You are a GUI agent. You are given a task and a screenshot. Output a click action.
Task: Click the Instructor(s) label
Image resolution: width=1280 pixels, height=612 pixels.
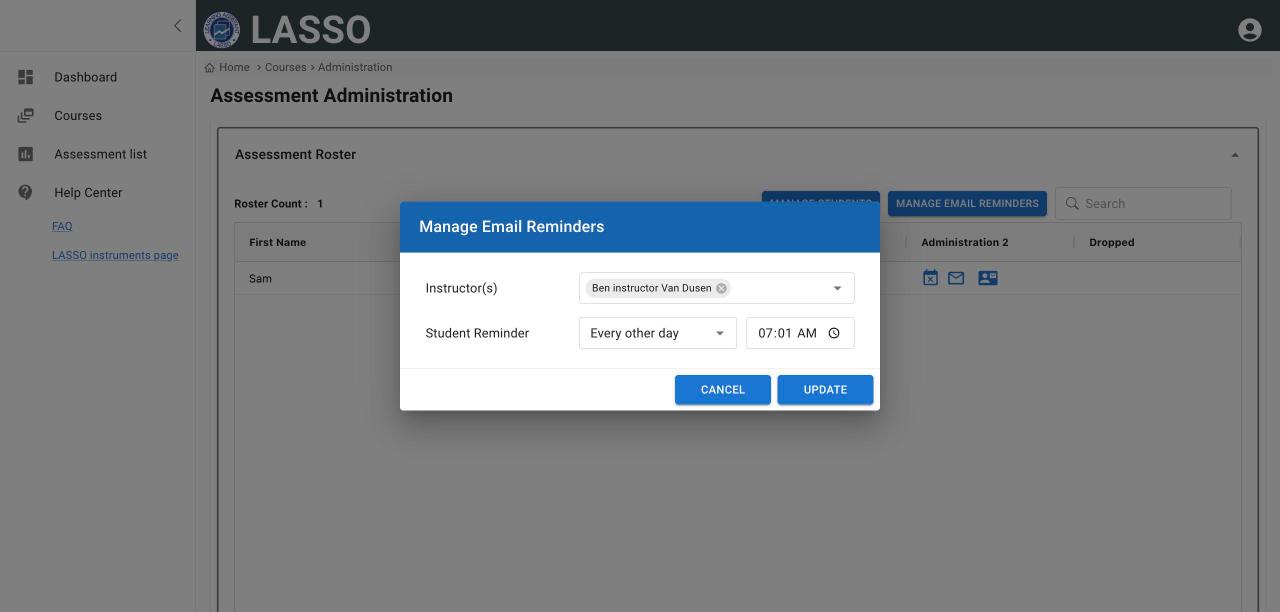pyautogui.click(x=461, y=288)
